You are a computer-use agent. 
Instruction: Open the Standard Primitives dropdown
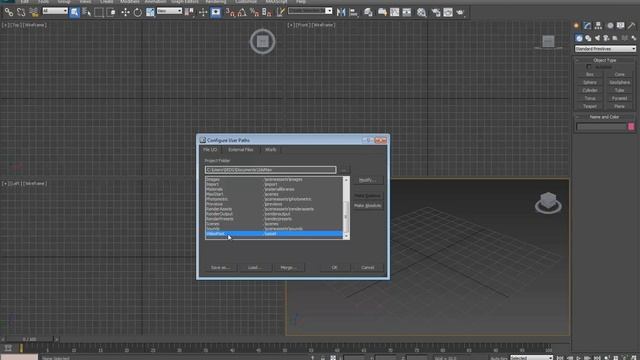click(x=605, y=49)
